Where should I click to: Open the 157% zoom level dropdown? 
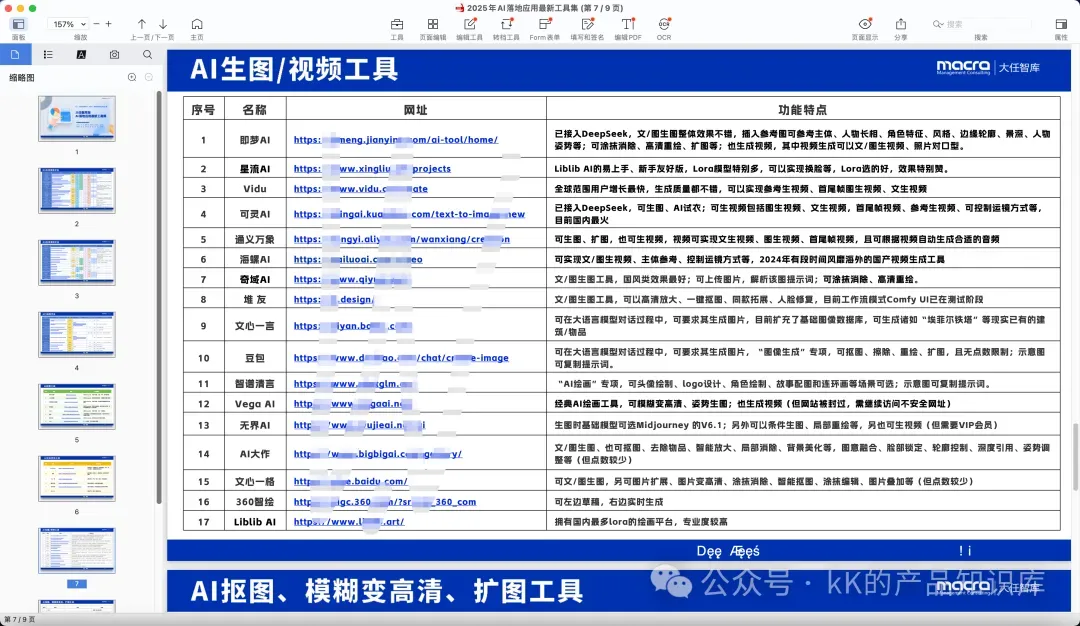pyautogui.click(x=69, y=24)
